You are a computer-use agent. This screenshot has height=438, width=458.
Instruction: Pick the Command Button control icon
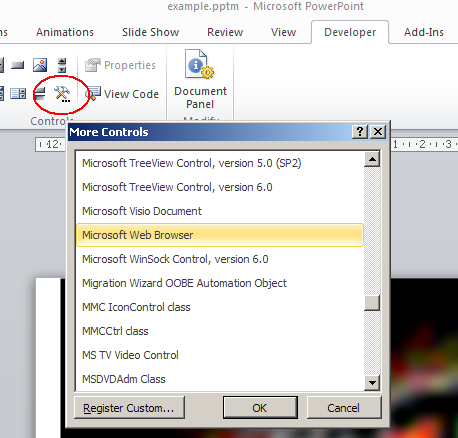(x=18, y=65)
